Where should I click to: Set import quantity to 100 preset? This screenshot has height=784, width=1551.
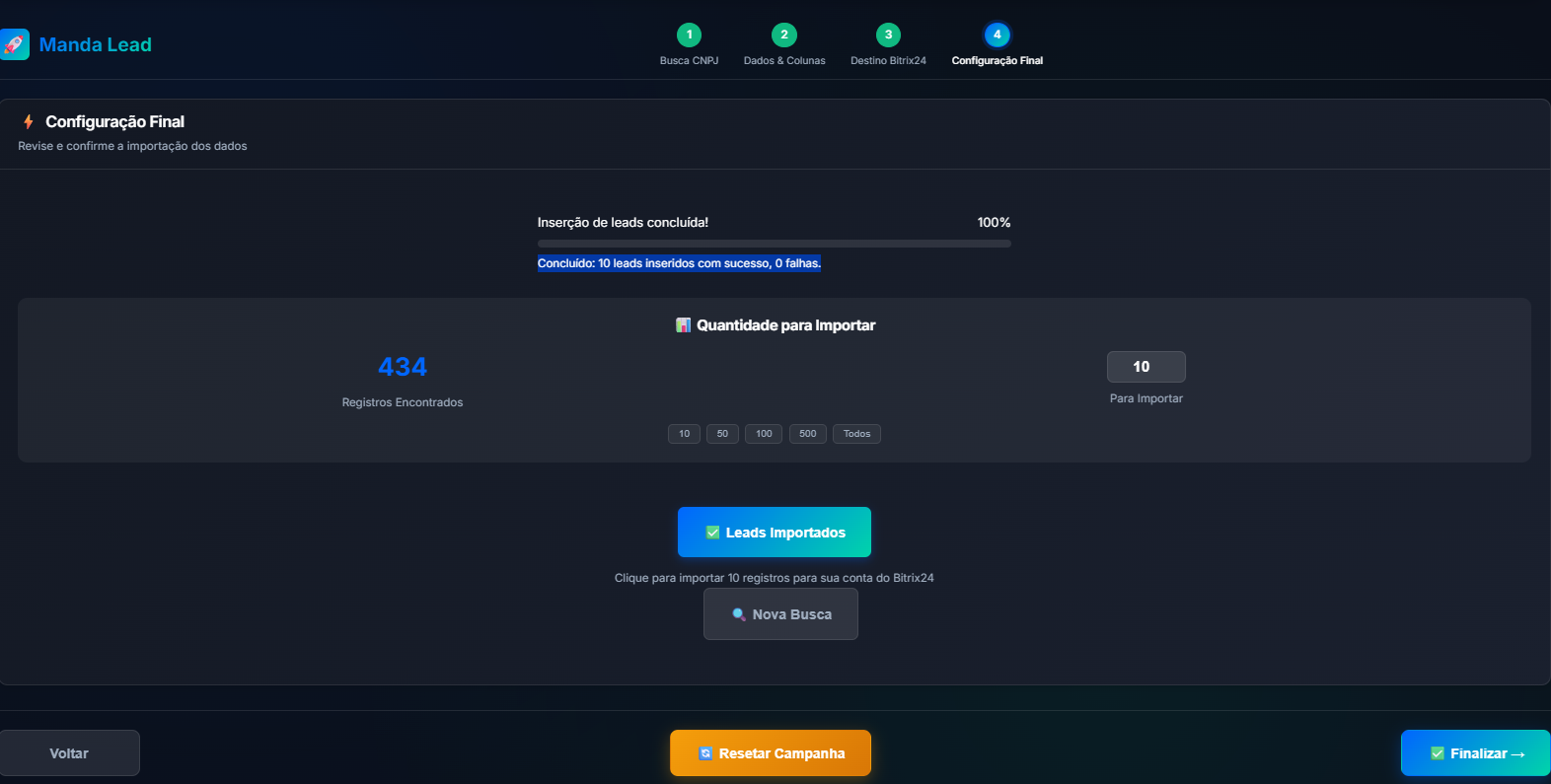(764, 434)
